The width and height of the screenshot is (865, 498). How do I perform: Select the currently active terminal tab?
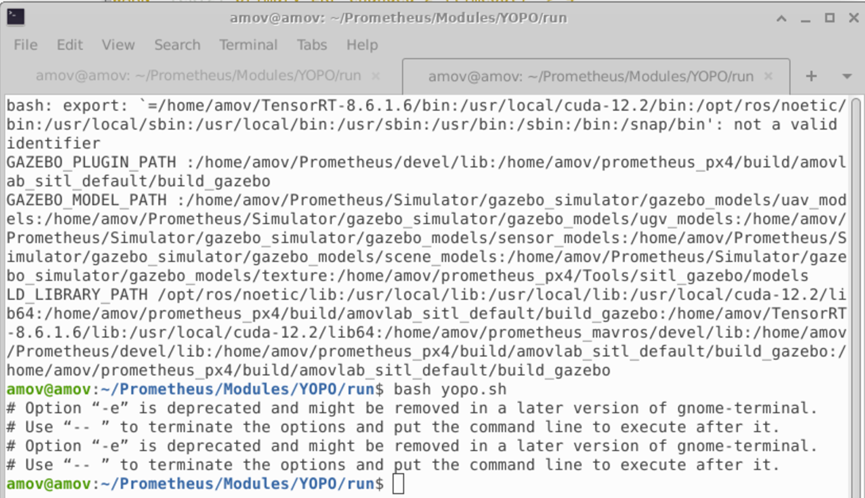[591, 76]
